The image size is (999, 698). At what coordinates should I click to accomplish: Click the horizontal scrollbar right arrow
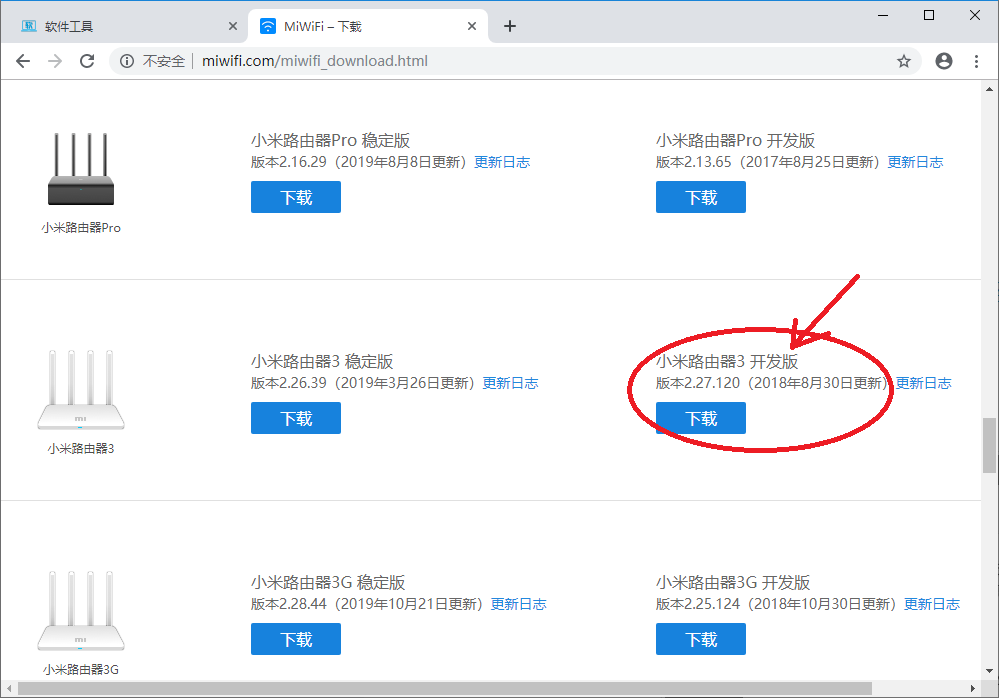[973, 688]
